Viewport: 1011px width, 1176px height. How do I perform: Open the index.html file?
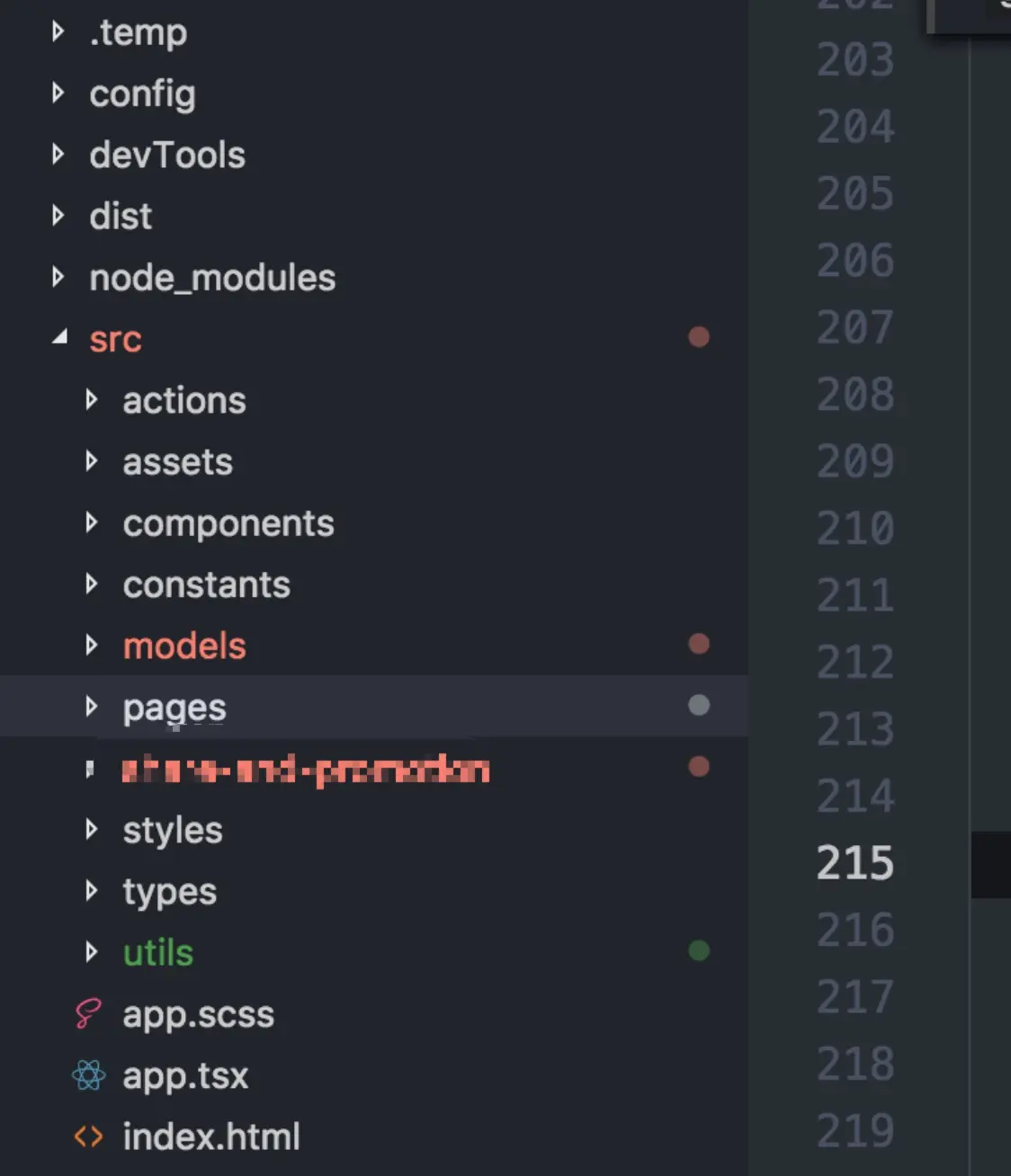click(x=211, y=1136)
